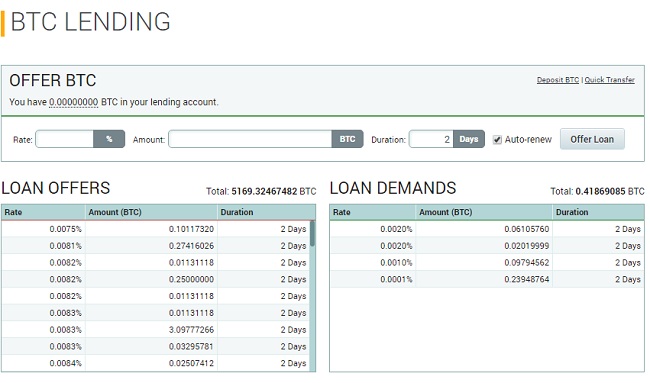Focus the Amount input field
The width and height of the screenshot is (650, 383).
click(250, 139)
